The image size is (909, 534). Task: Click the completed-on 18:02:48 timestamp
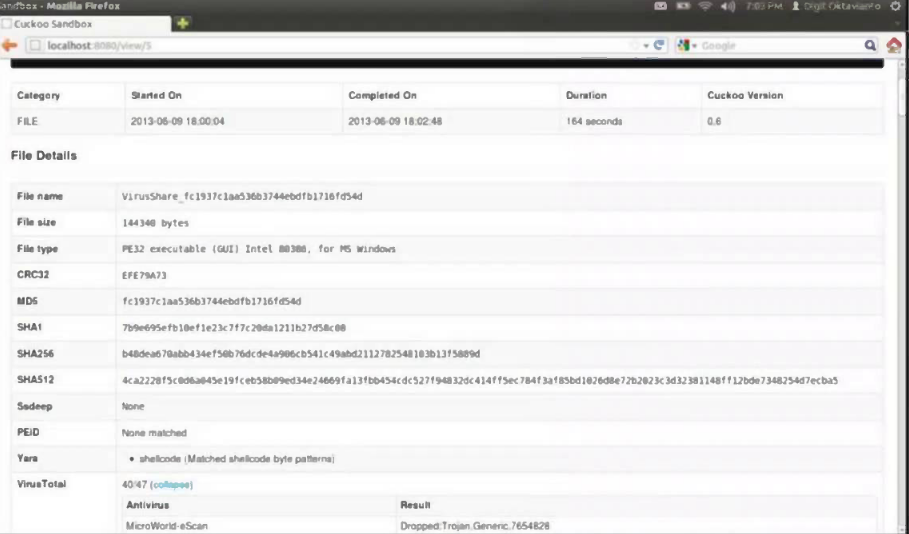point(395,121)
